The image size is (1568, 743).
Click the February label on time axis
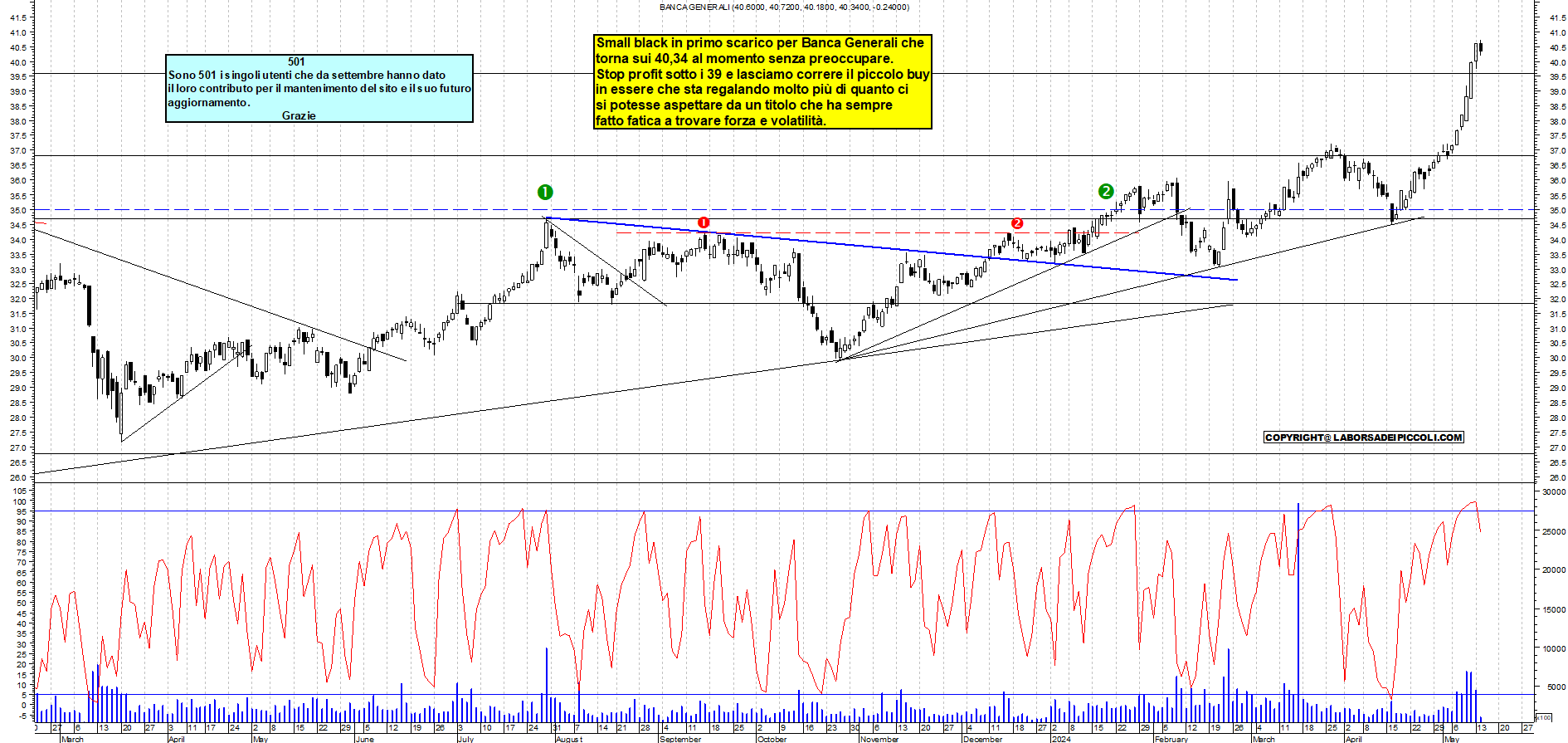[1171, 739]
